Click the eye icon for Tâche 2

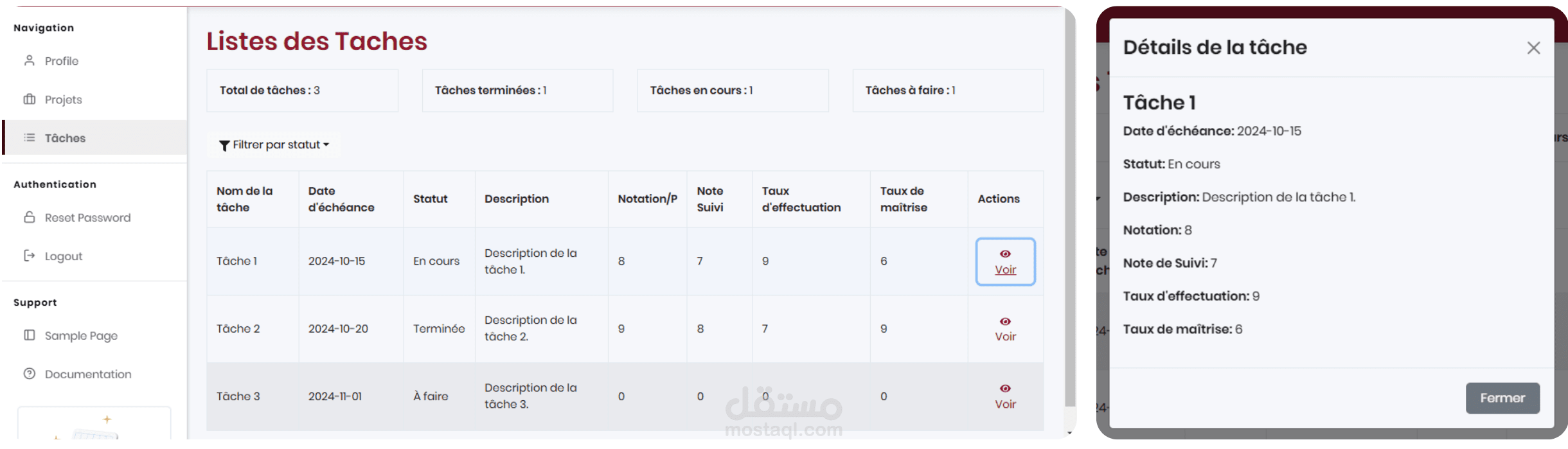pyautogui.click(x=1005, y=321)
